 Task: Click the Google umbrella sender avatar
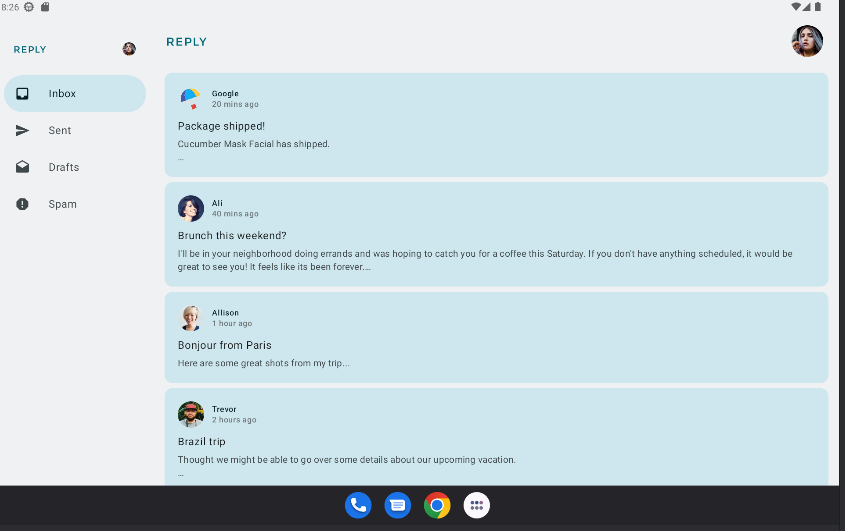[191, 99]
